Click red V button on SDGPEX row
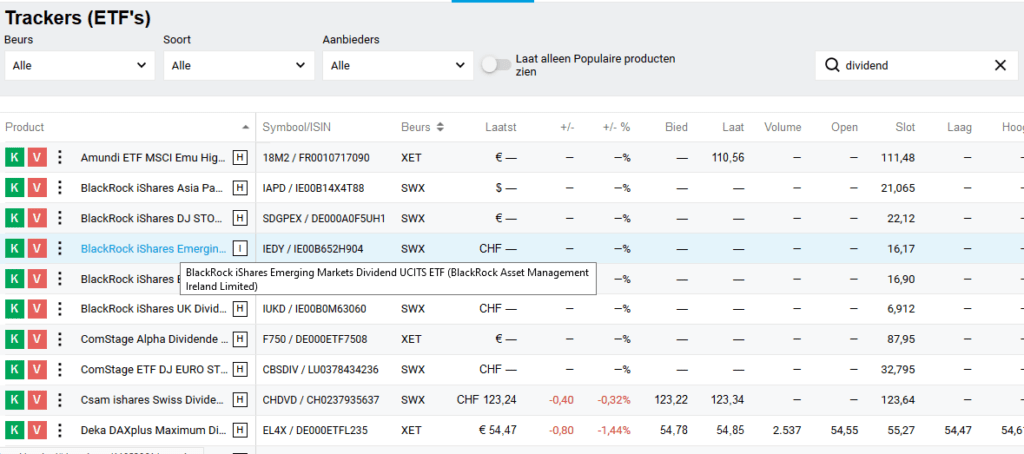This screenshot has height=454, width=1024. (37, 218)
